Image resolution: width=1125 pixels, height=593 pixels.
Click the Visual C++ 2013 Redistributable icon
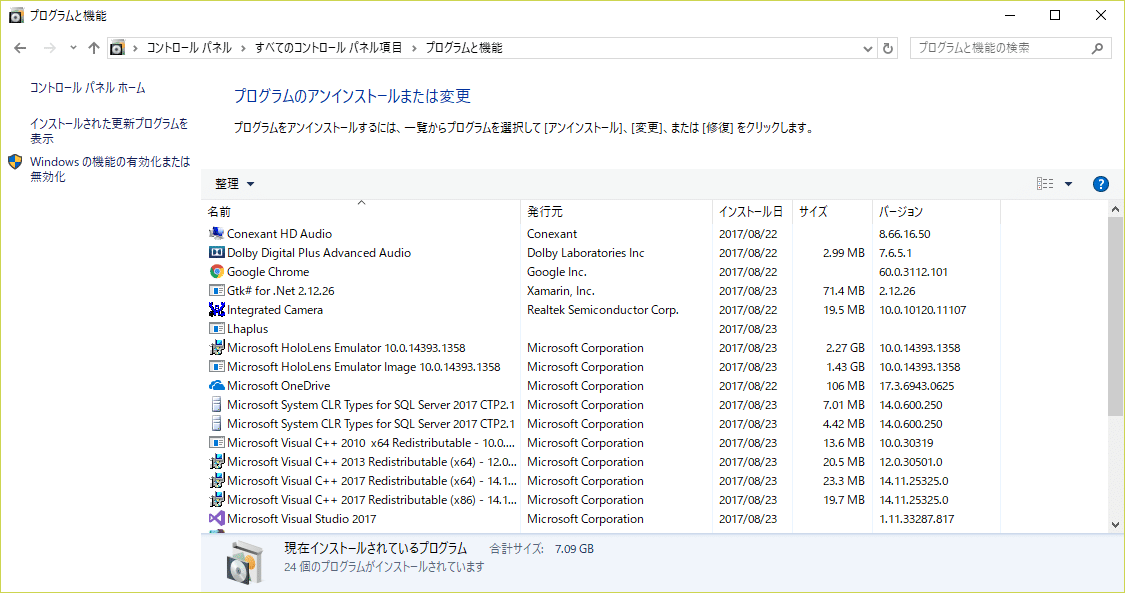tap(216, 462)
